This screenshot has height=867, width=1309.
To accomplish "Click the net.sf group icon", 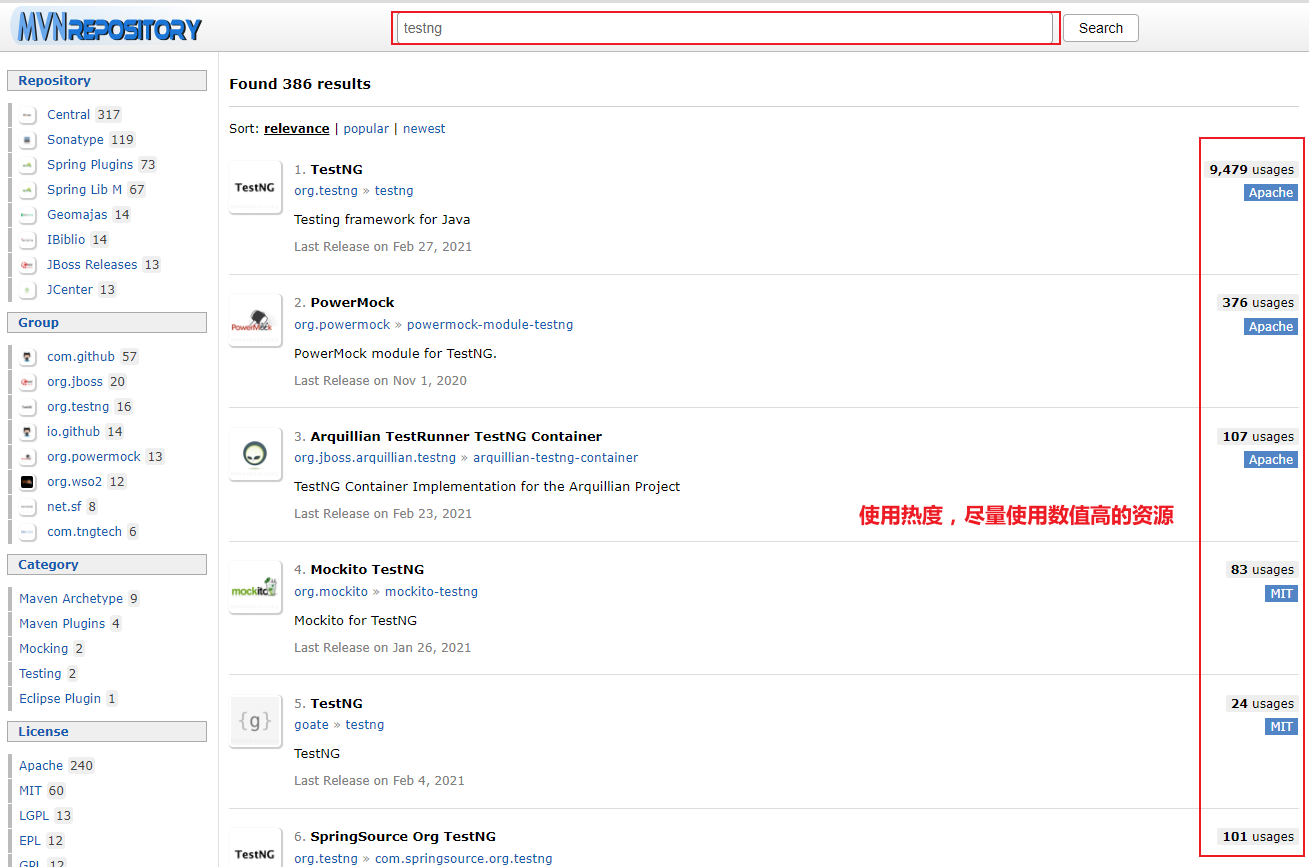I will click(28, 507).
